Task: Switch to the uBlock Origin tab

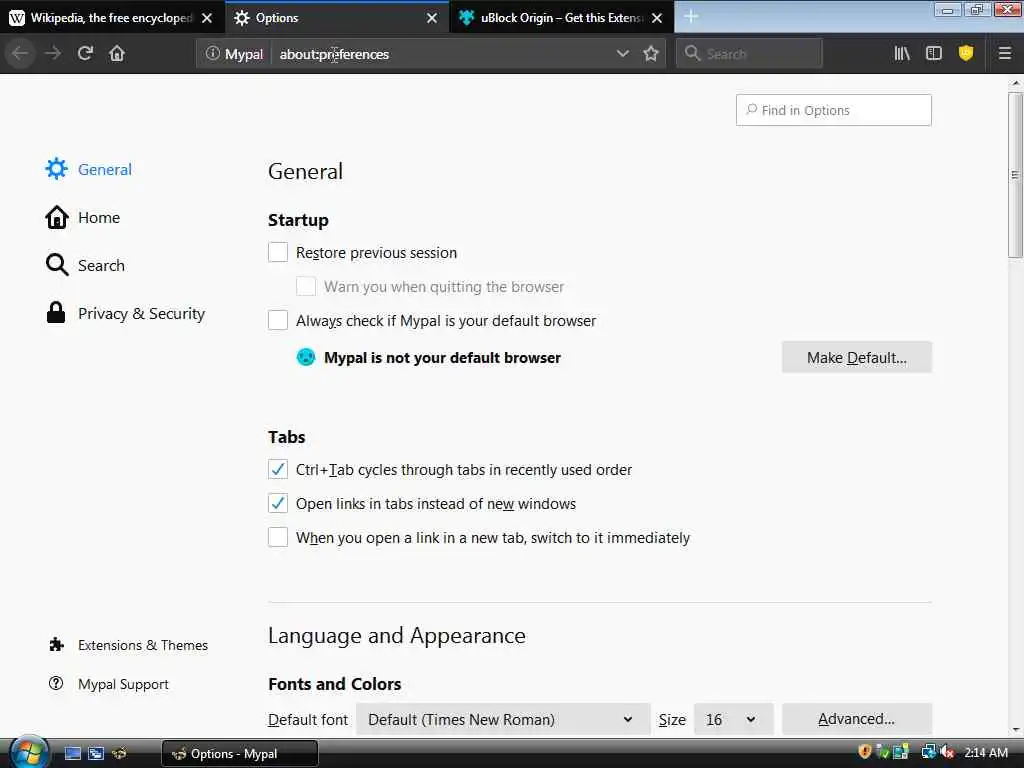Action: pos(562,18)
